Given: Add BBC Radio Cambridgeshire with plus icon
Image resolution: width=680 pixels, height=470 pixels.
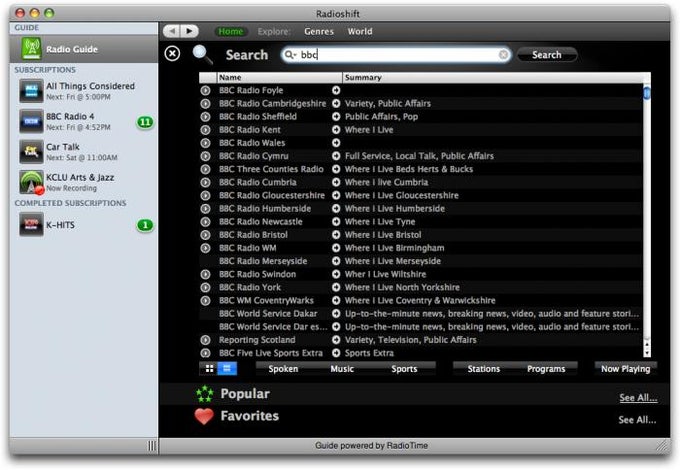Looking at the screenshot, I should tap(336, 103).
